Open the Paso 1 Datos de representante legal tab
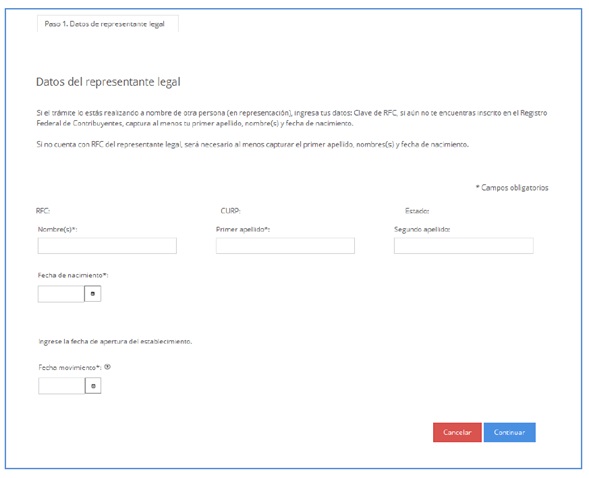Image resolution: width=589 pixels, height=478 pixels. coord(107,24)
